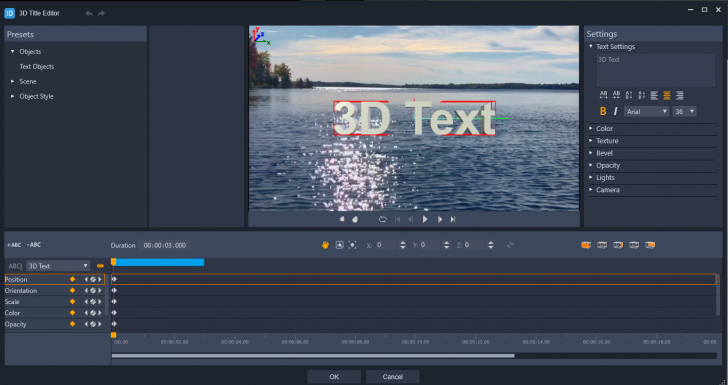
Task: Expand the Scene preset category
Action: 13,81
